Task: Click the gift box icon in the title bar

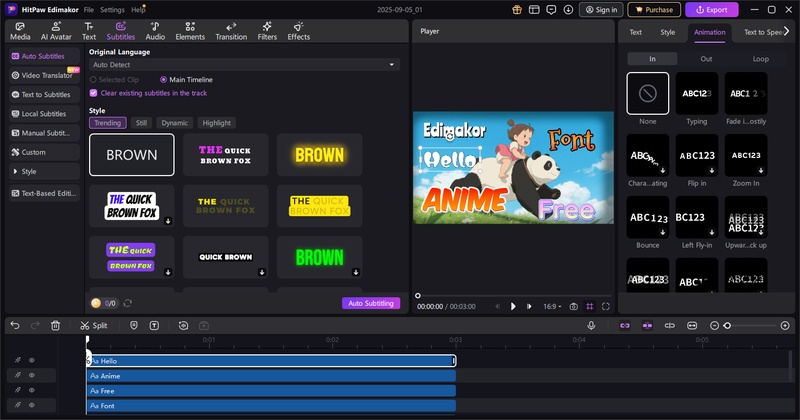Action: [517, 10]
